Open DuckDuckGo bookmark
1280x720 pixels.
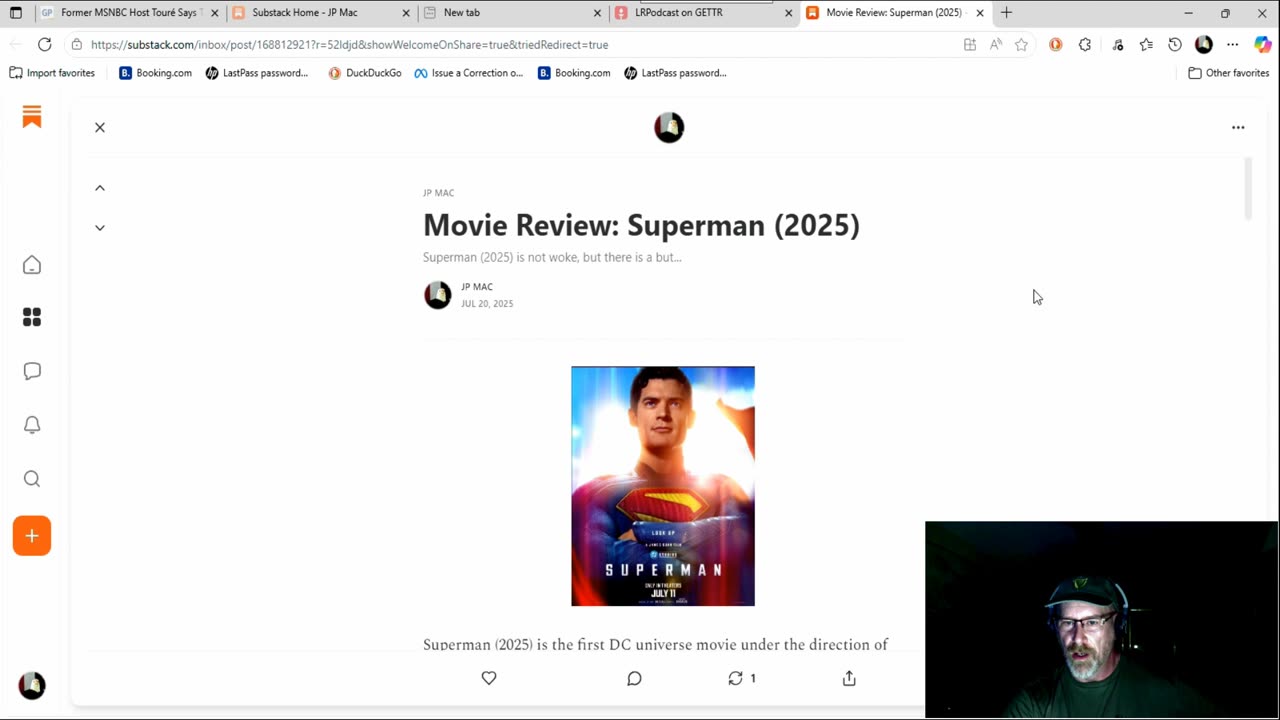365,73
